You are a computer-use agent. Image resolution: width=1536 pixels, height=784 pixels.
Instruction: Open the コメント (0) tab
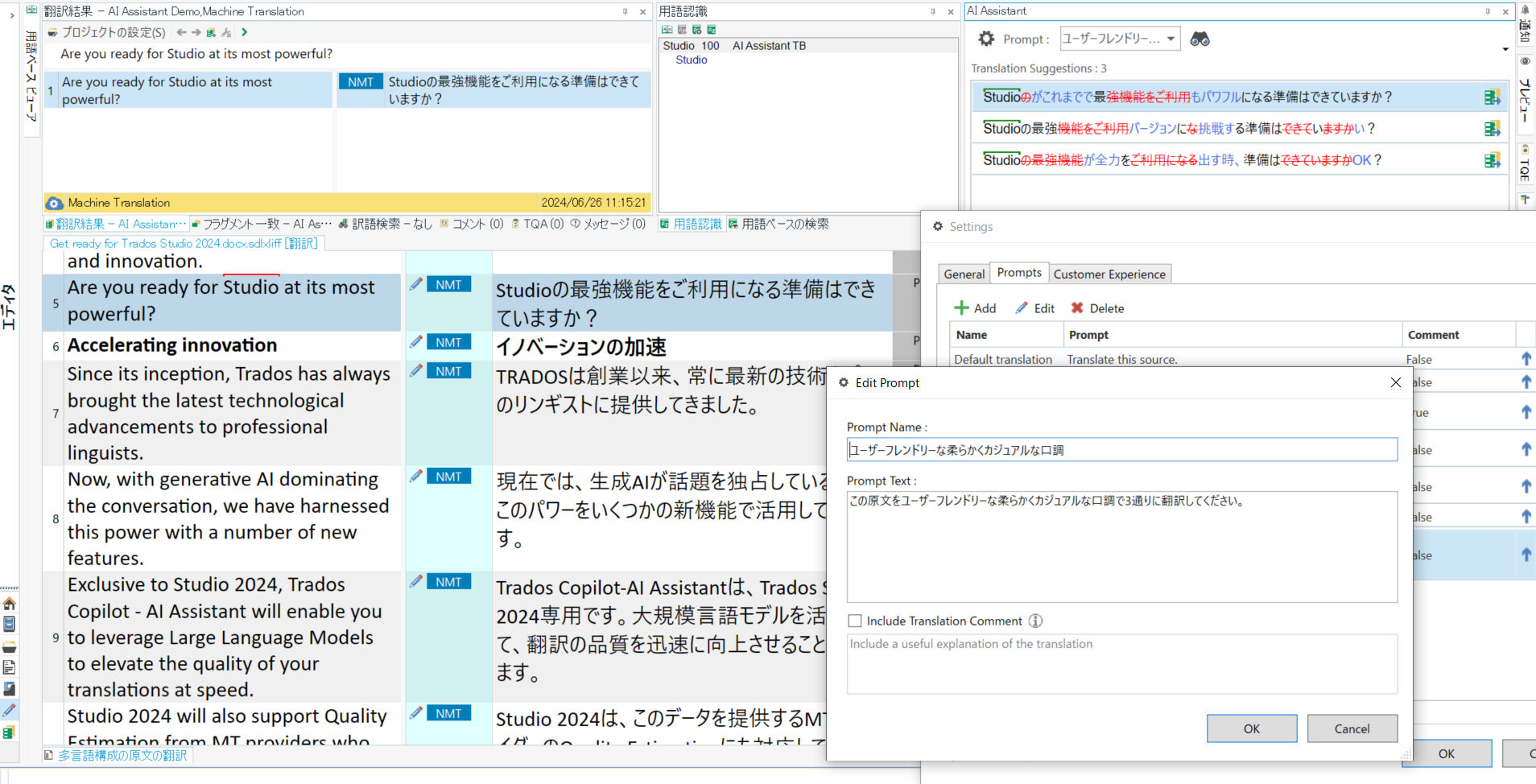pyautogui.click(x=472, y=224)
